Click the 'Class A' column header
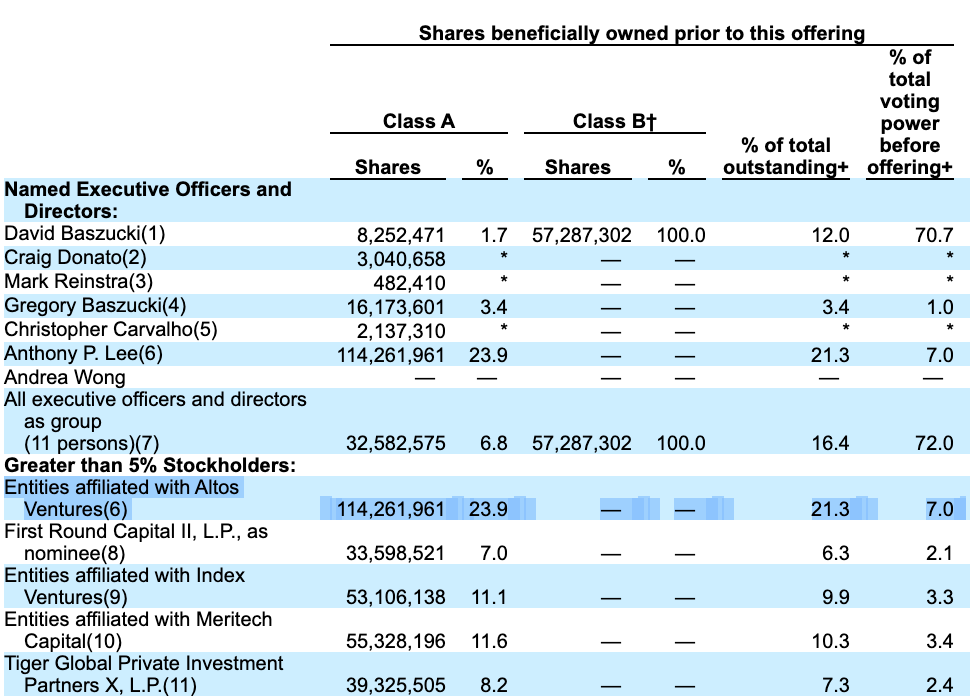 point(419,121)
